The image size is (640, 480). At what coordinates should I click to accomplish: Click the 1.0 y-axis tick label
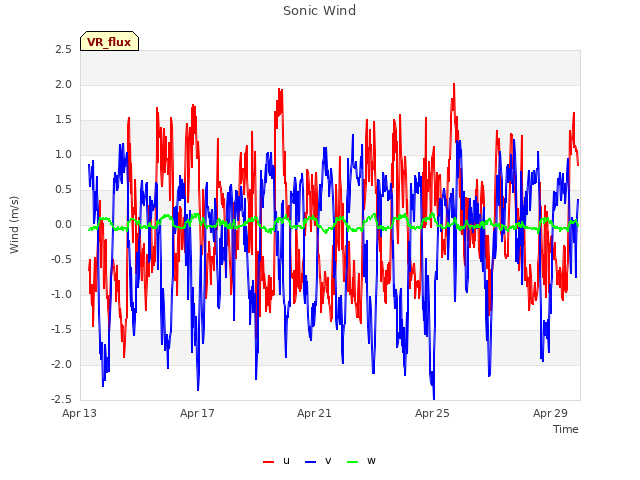click(x=64, y=155)
